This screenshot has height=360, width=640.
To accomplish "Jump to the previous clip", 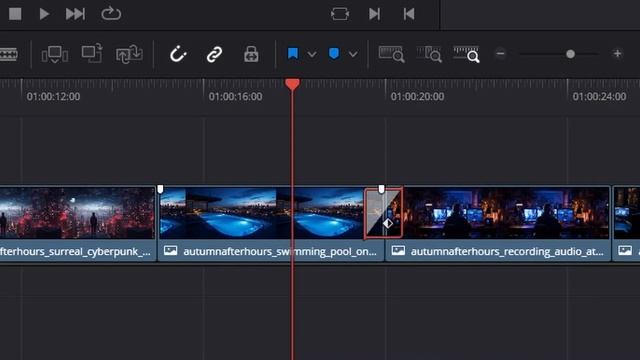I will [x=409, y=14].
